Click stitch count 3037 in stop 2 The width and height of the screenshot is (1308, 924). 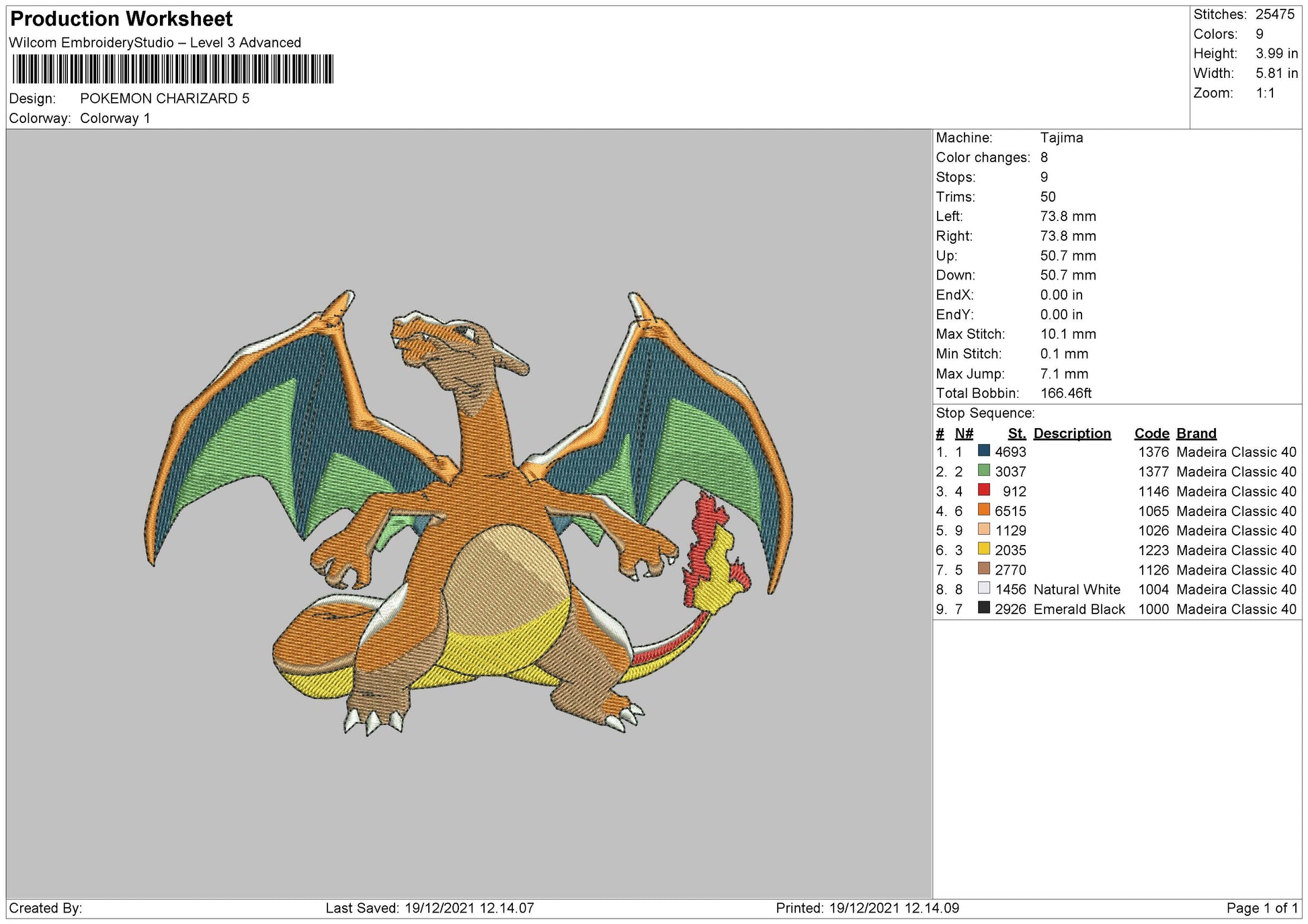(x=1011, y=472)
